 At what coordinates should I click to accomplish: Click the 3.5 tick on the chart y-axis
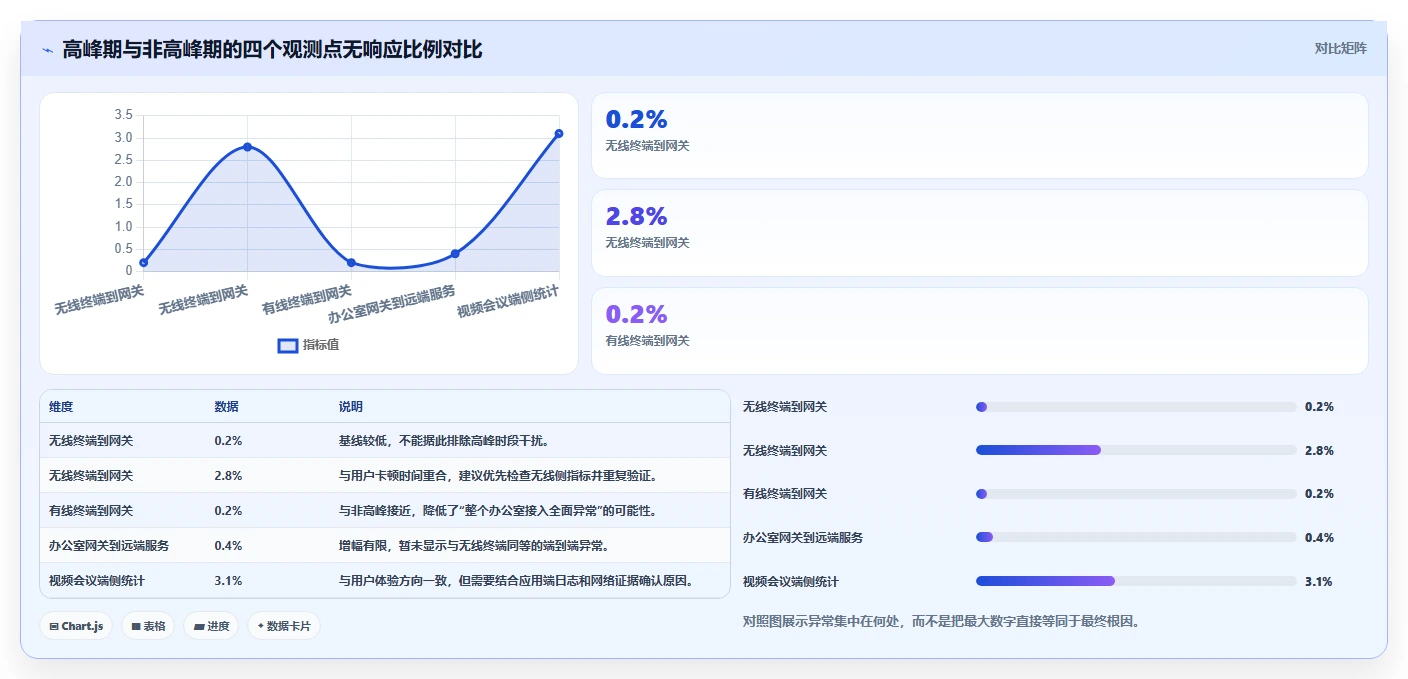click(123, 115)
